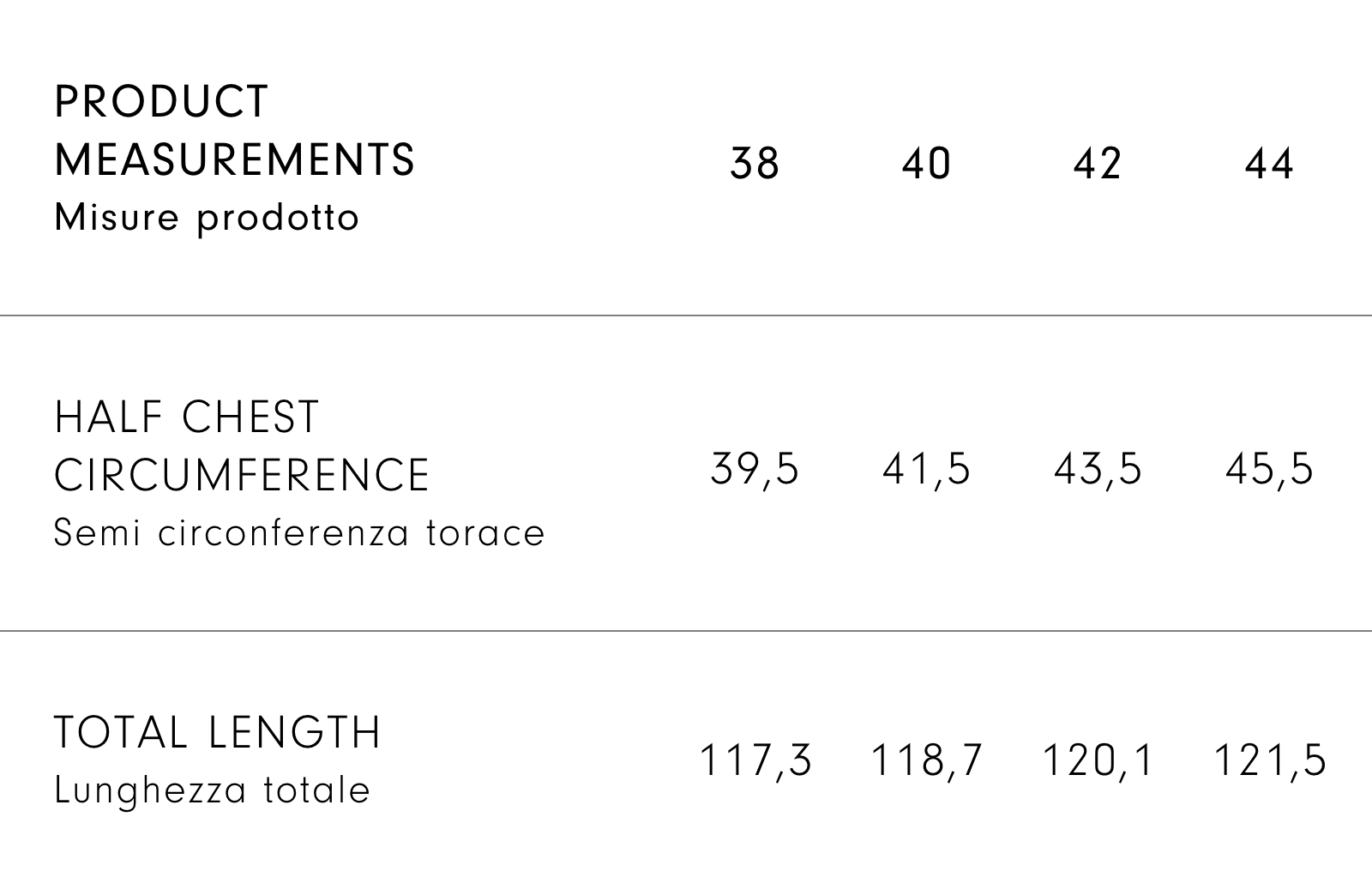Select total length value 118,7
Viewport: 1372px width, 895px height.
(926, 760)
